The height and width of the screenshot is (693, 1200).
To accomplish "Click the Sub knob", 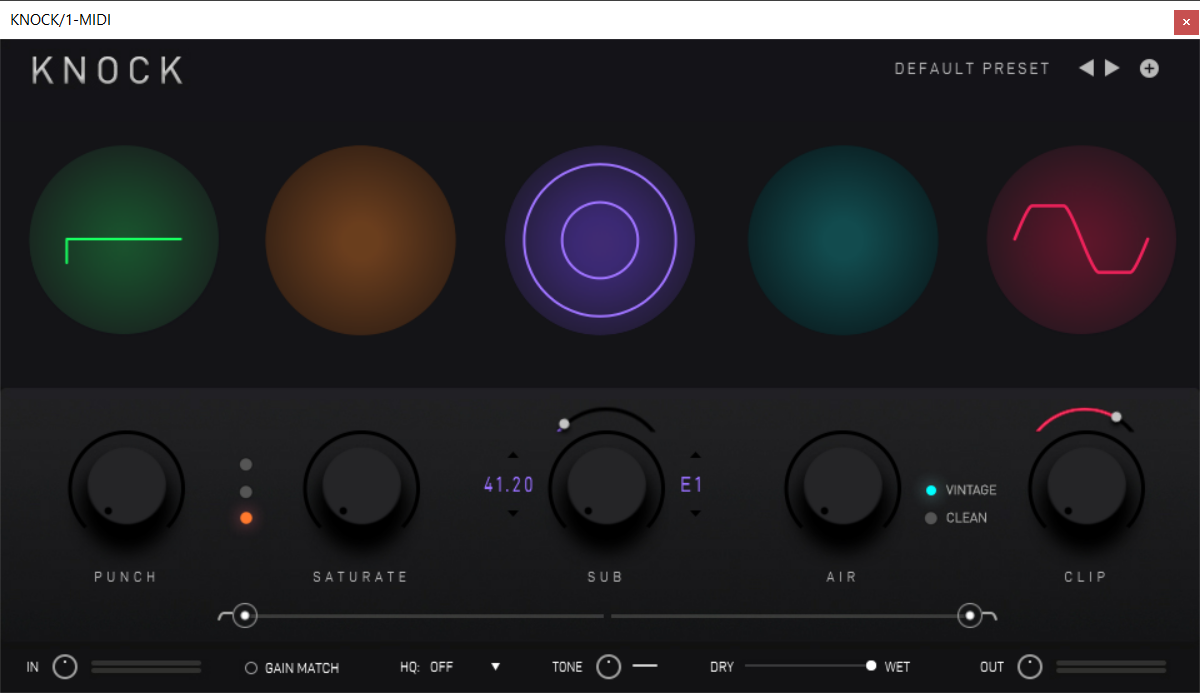I will [606, 488].
